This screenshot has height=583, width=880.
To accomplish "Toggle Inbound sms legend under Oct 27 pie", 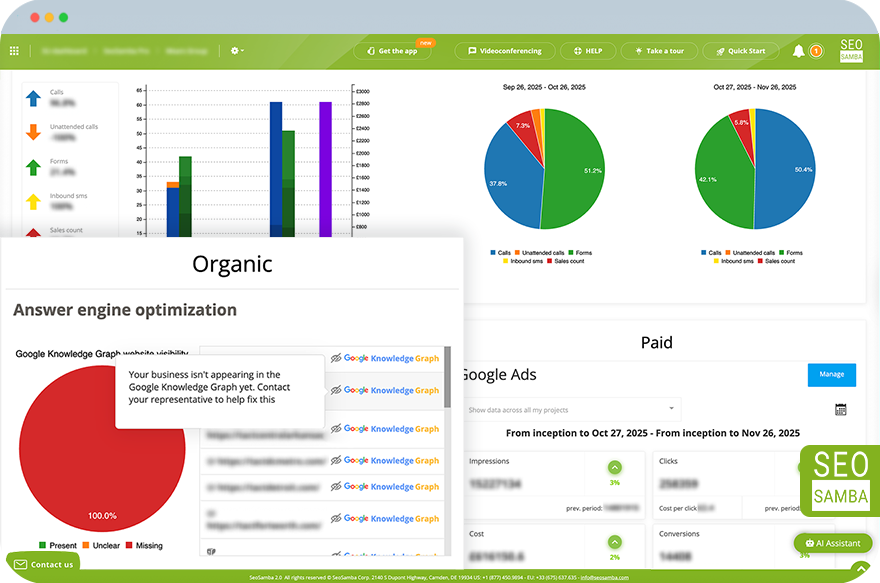I will [x=734, y=261].
